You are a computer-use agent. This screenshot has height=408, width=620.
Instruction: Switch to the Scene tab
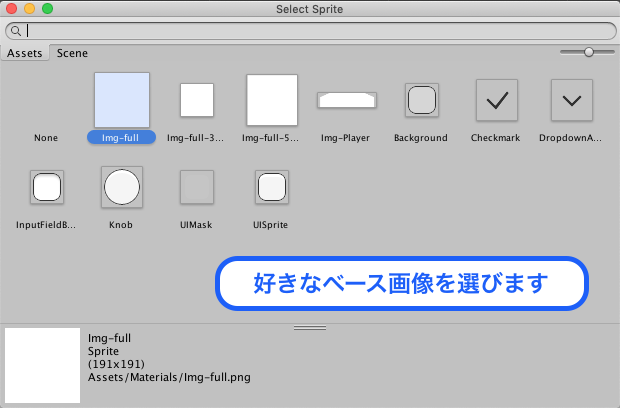click(x=72, y=53)
